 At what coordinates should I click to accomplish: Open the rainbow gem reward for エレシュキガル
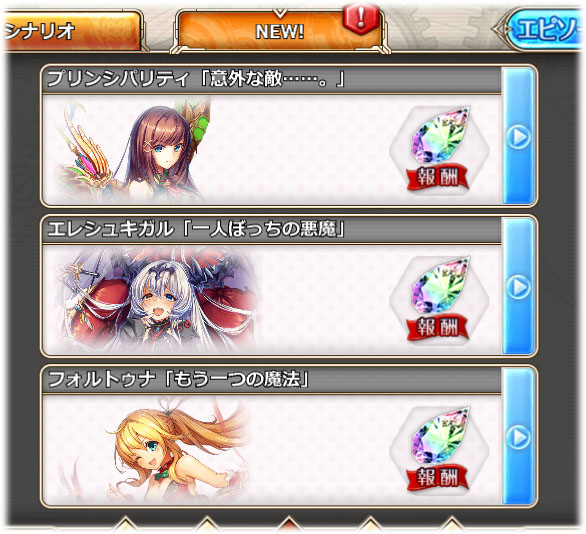click(x=440, y=285)
